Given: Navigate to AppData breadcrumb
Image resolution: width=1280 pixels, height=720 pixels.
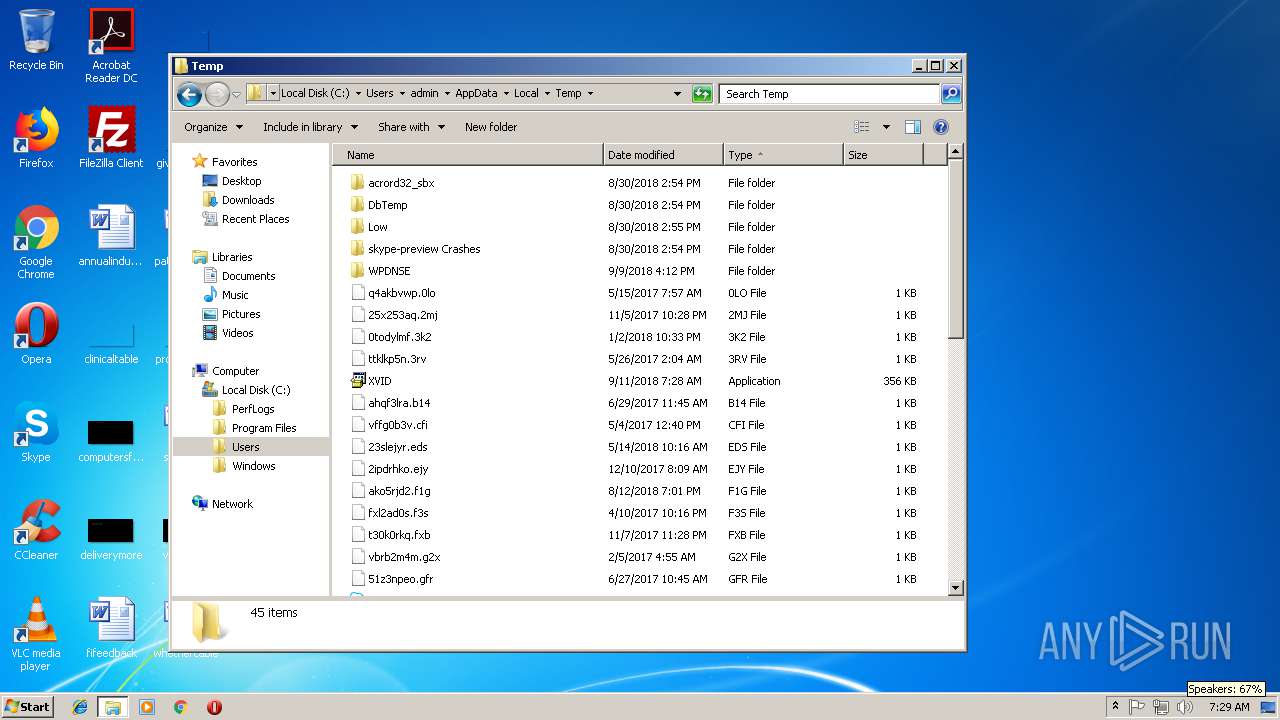Looking at the screenshot, I should (x=476, y=94).
